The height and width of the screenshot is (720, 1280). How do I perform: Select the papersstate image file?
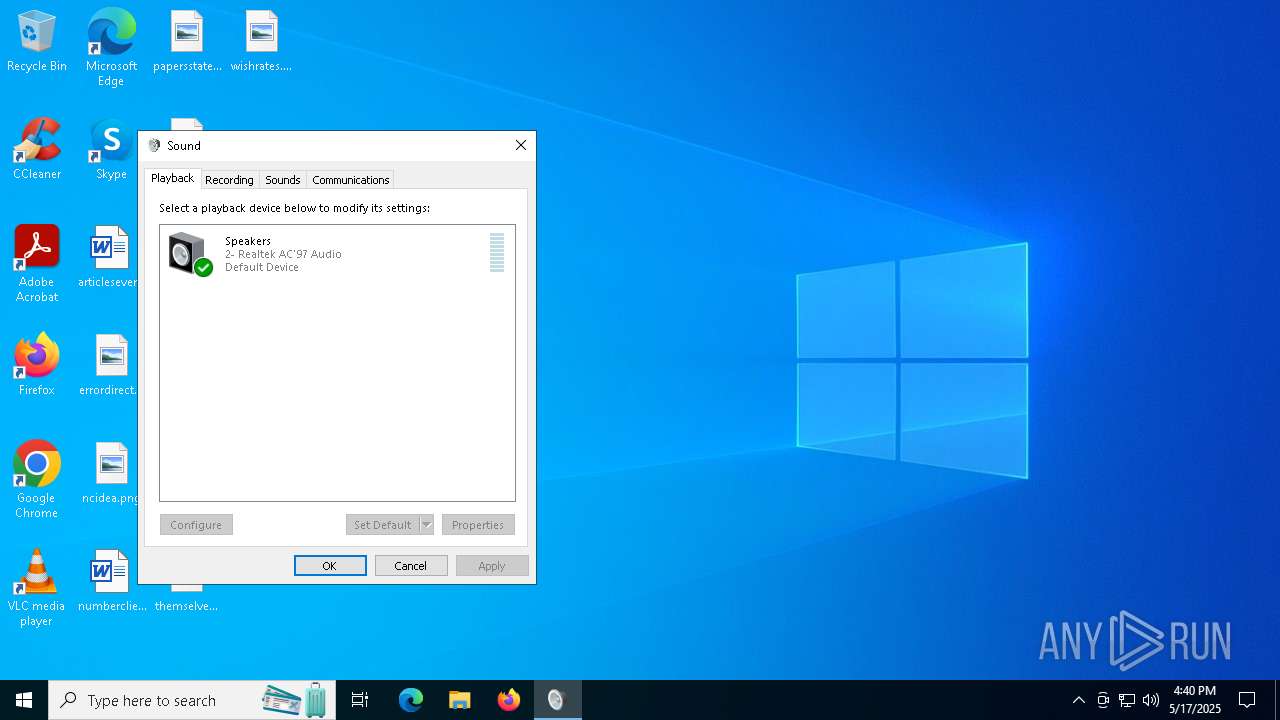click(187, 41)
